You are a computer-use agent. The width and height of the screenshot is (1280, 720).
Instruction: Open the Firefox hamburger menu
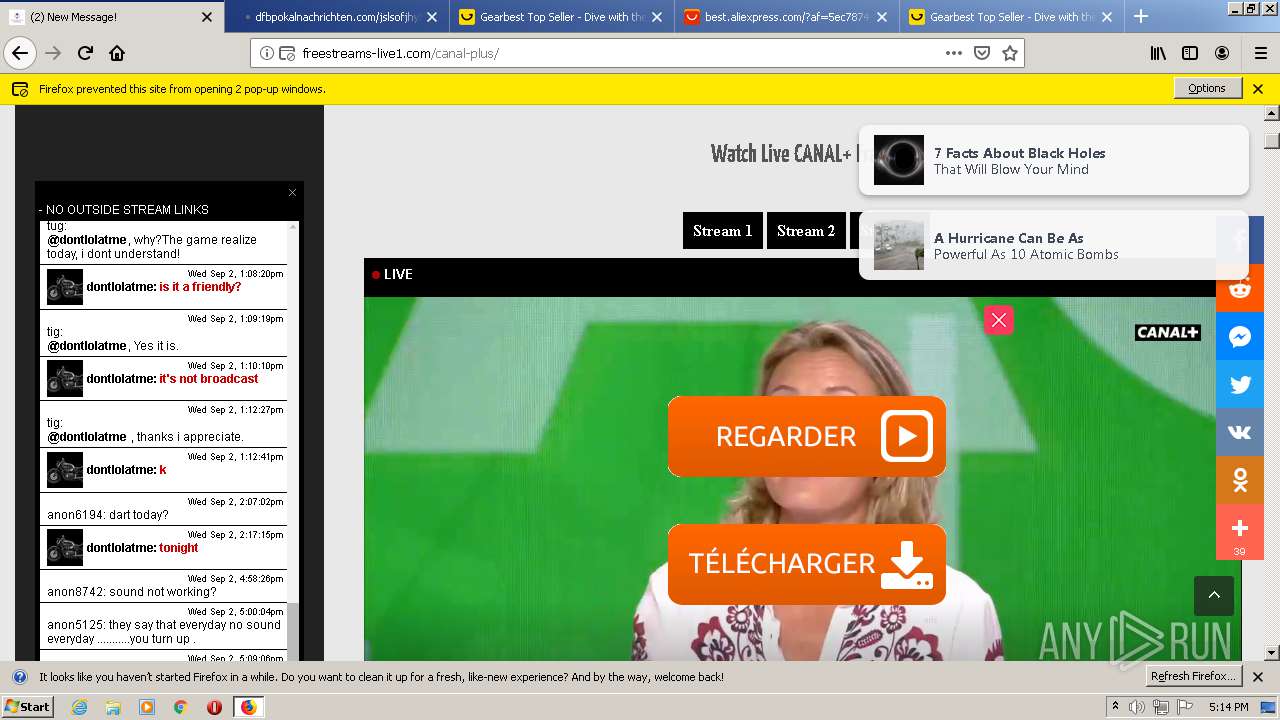1260,53
